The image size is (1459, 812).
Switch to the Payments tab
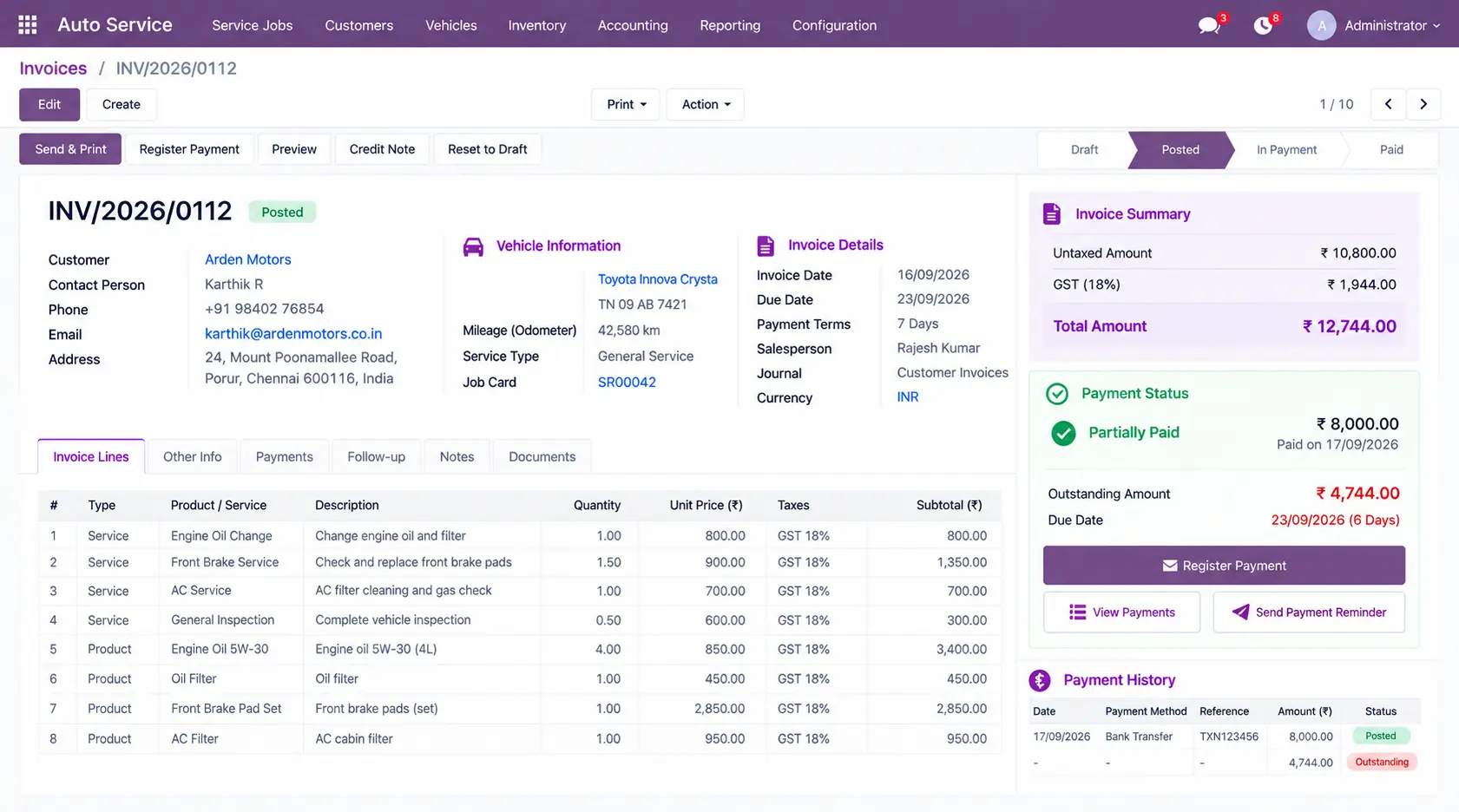pyautogui.click(x=285, y=456)
